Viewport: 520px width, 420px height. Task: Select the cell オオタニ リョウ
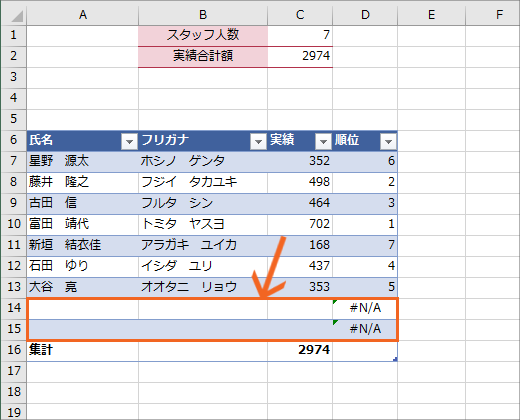click(x=203, y=287)
